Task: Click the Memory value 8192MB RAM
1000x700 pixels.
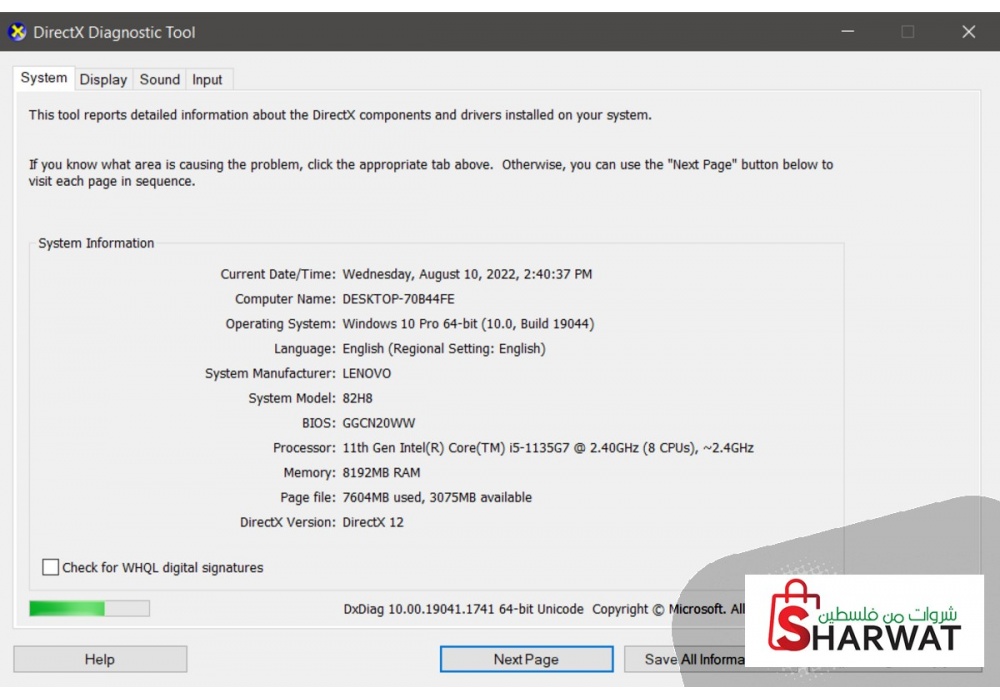Action: 381,473
